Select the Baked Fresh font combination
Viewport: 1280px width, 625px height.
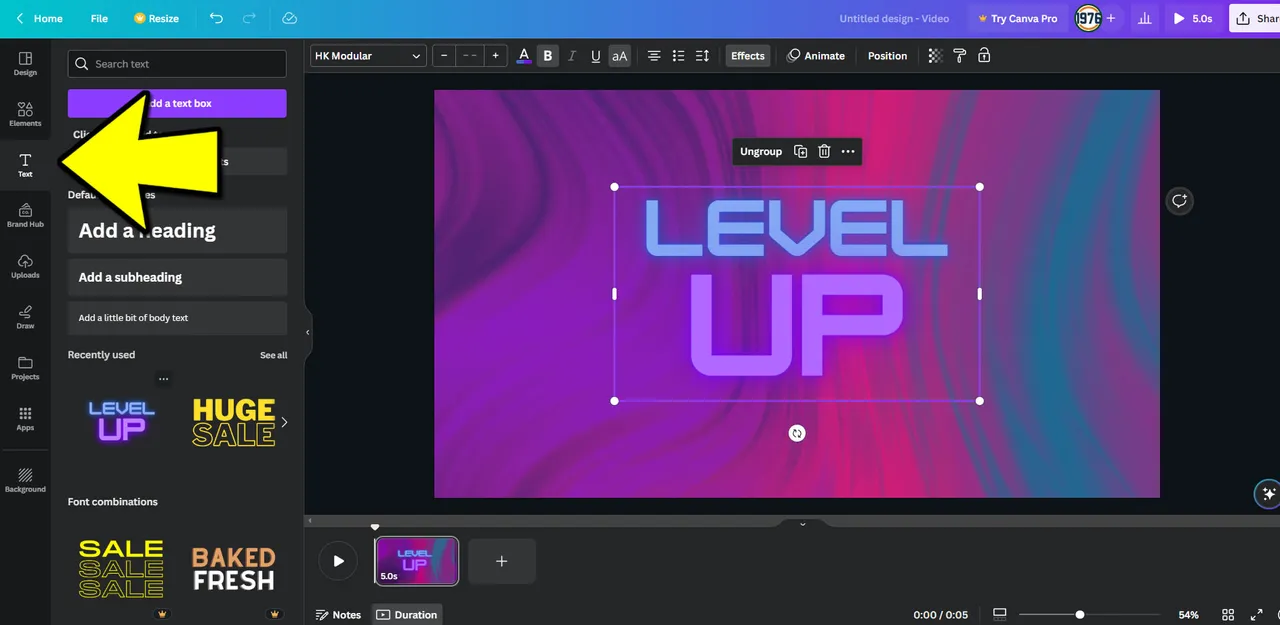pos(233,569)
